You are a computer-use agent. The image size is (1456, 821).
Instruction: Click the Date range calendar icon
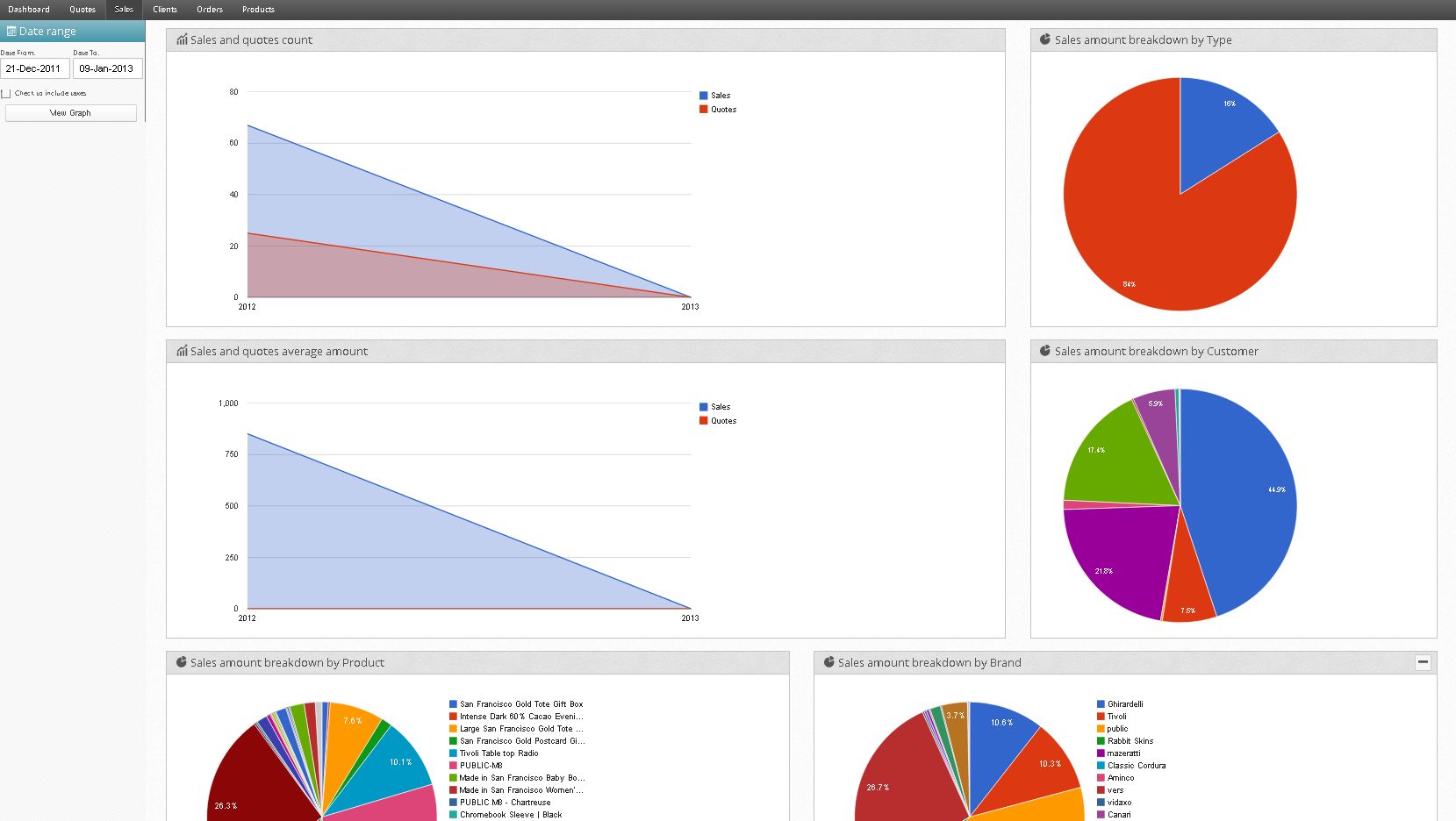pos(11,32)
